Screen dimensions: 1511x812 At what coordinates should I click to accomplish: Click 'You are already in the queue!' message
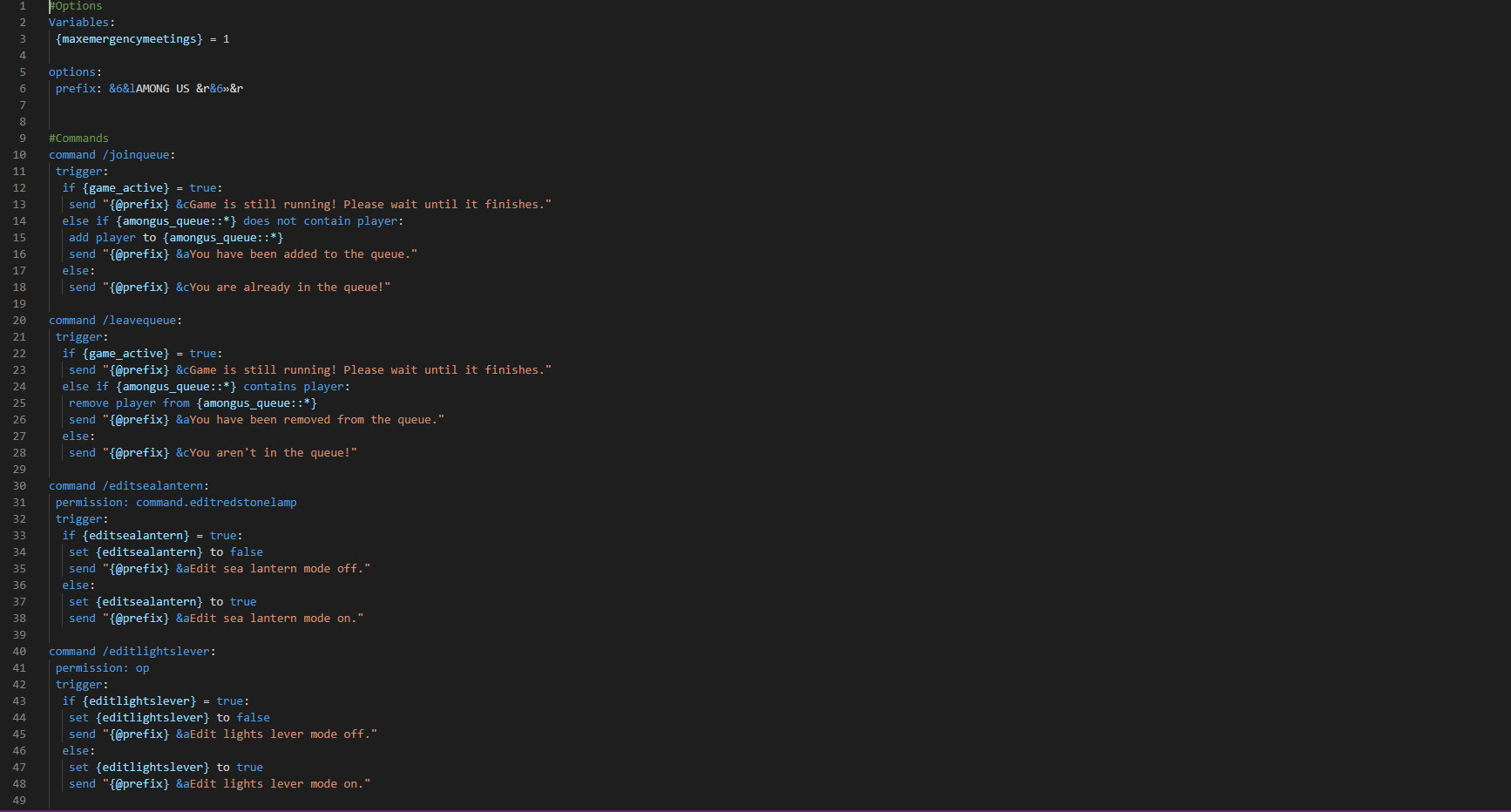(287, 288)
